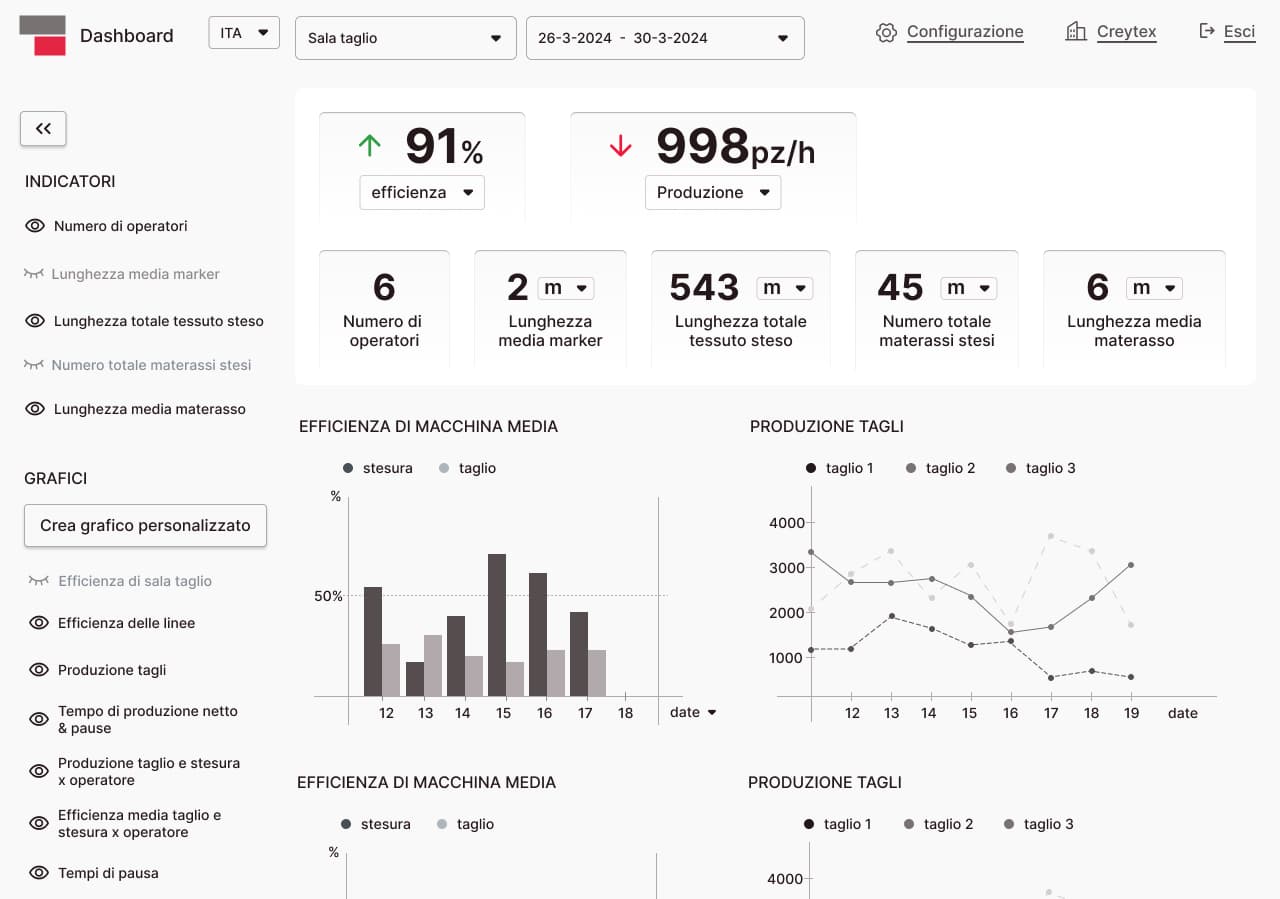Click the Configurazione gear icon
This screenshot has width=1280, height=899.
(x=886, y=32)
